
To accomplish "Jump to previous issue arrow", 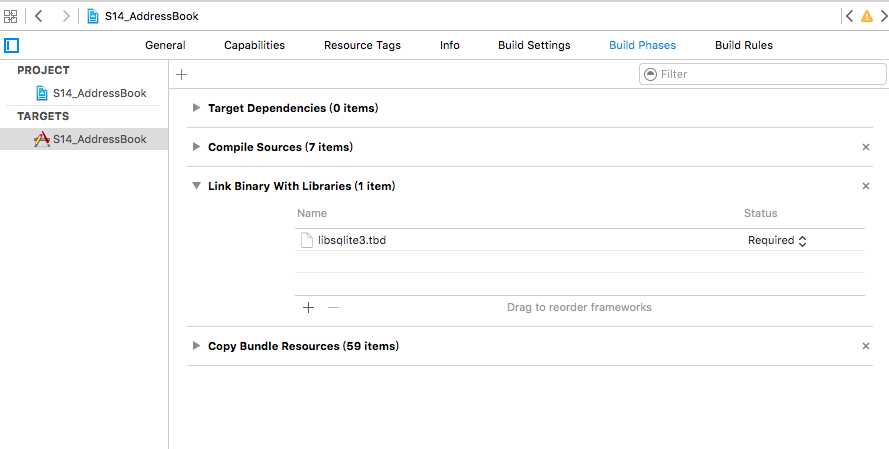I will click(849, 16).
